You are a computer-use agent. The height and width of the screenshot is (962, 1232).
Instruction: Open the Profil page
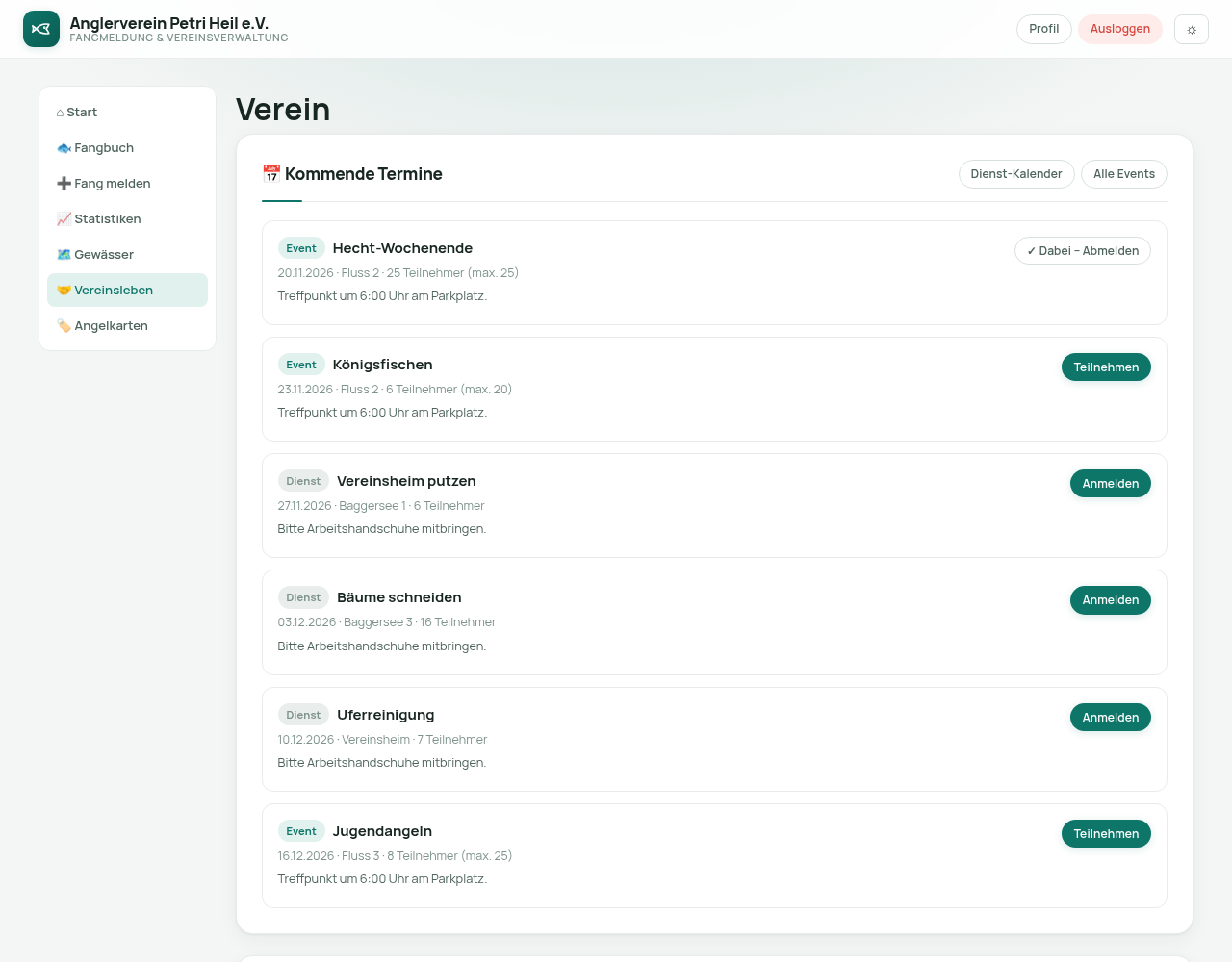1043,29
